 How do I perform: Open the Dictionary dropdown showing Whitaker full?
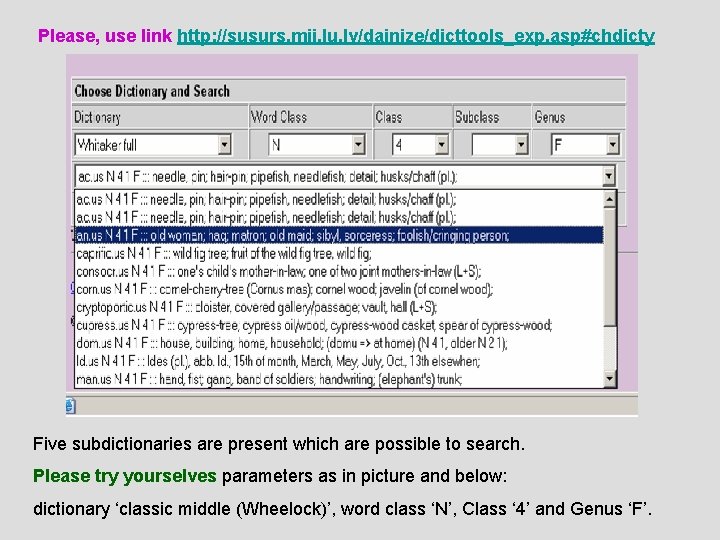tap(224, 145)
